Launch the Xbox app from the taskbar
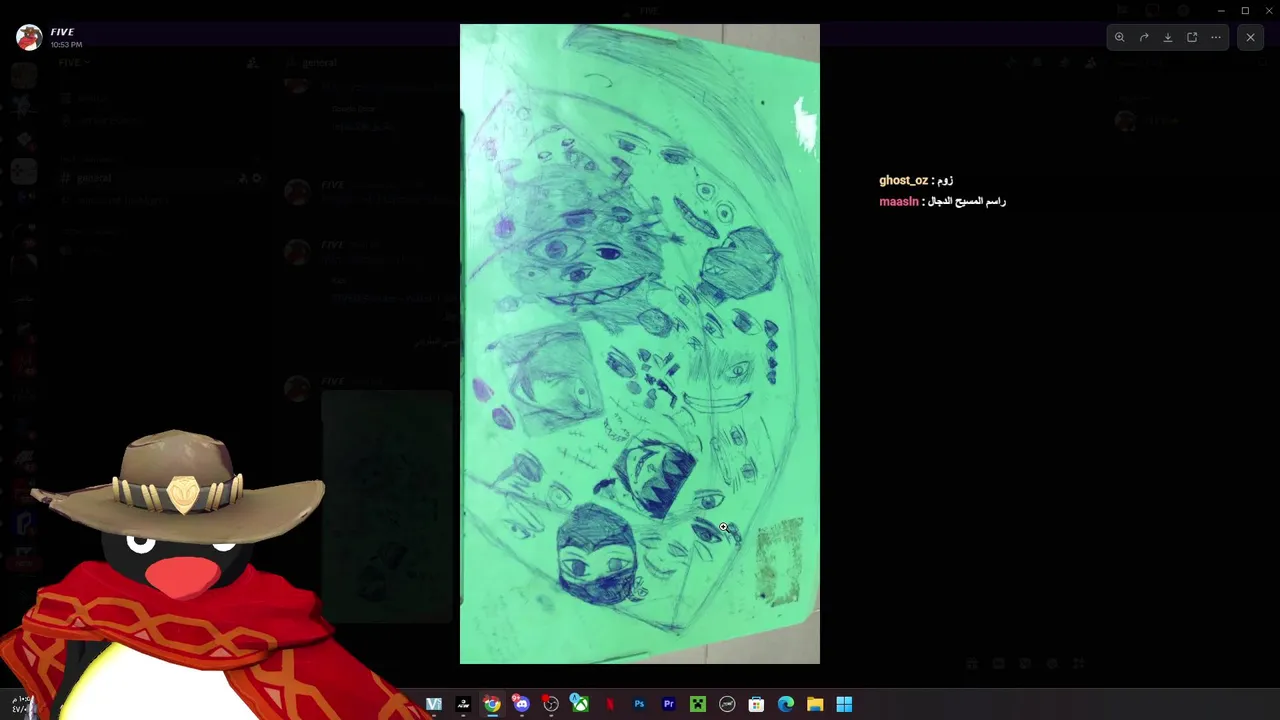Screen dimensions: 1280x720 point(580,704)
